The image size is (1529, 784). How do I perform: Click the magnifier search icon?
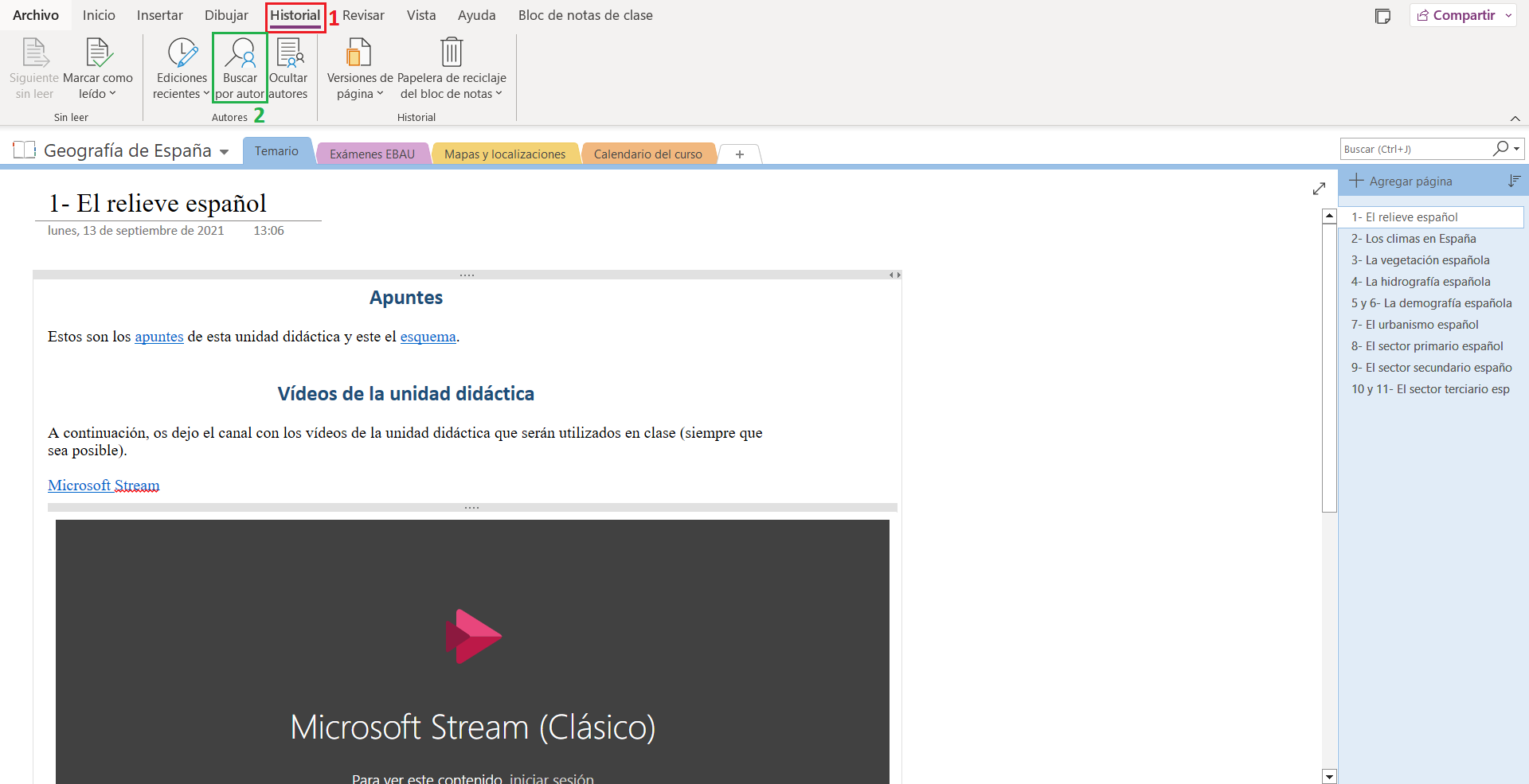click(x=1500, y=149)
